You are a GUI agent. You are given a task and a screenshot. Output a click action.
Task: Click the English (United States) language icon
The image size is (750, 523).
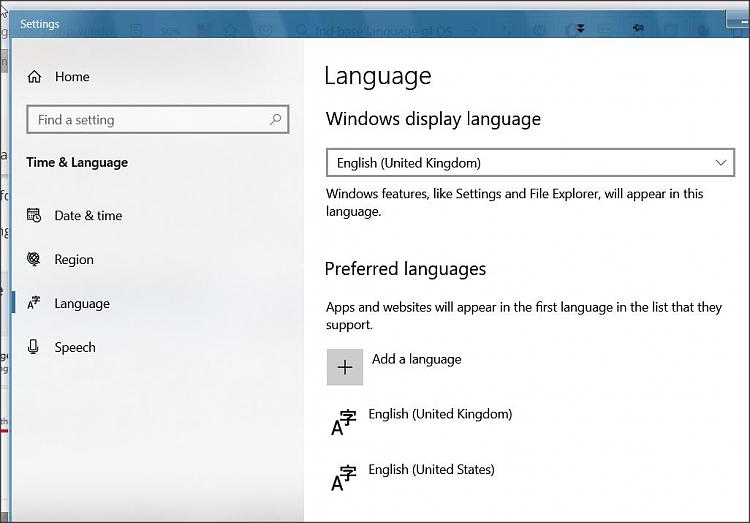[344, 478]
